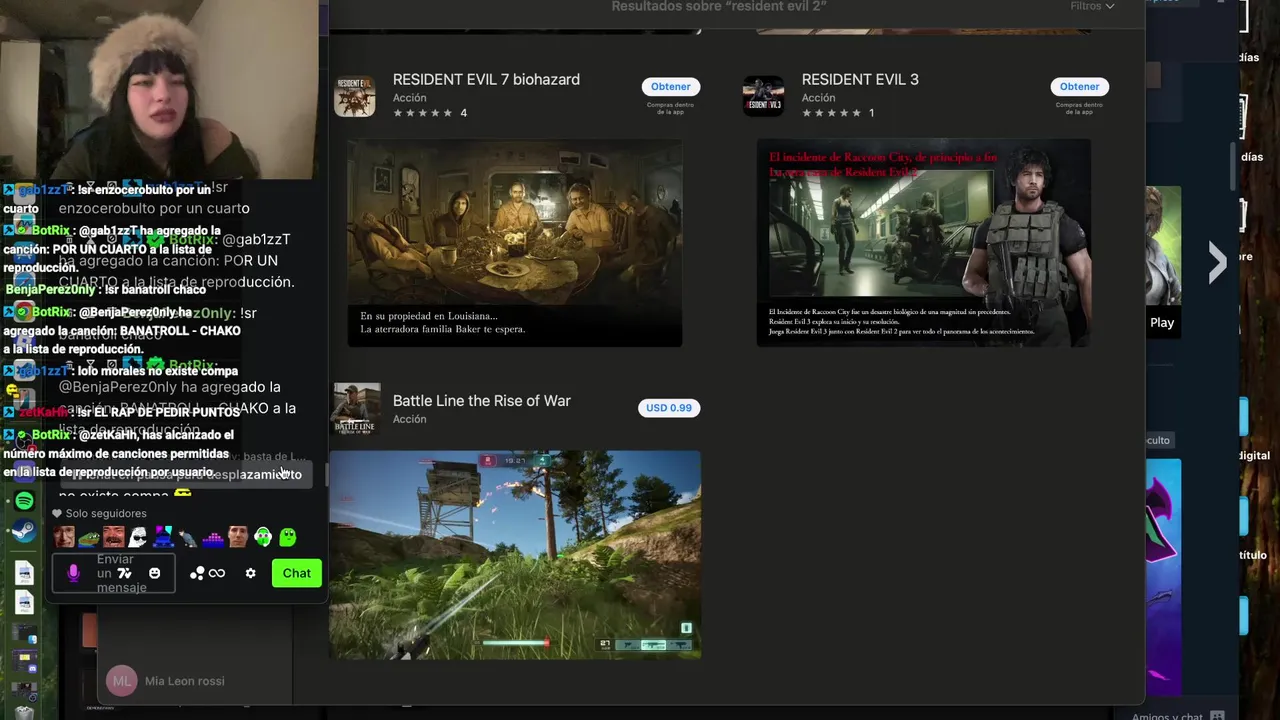
Task: Get RESIDENT EVIL 7 biohazard with Obtener
Action: coord(670,87)
